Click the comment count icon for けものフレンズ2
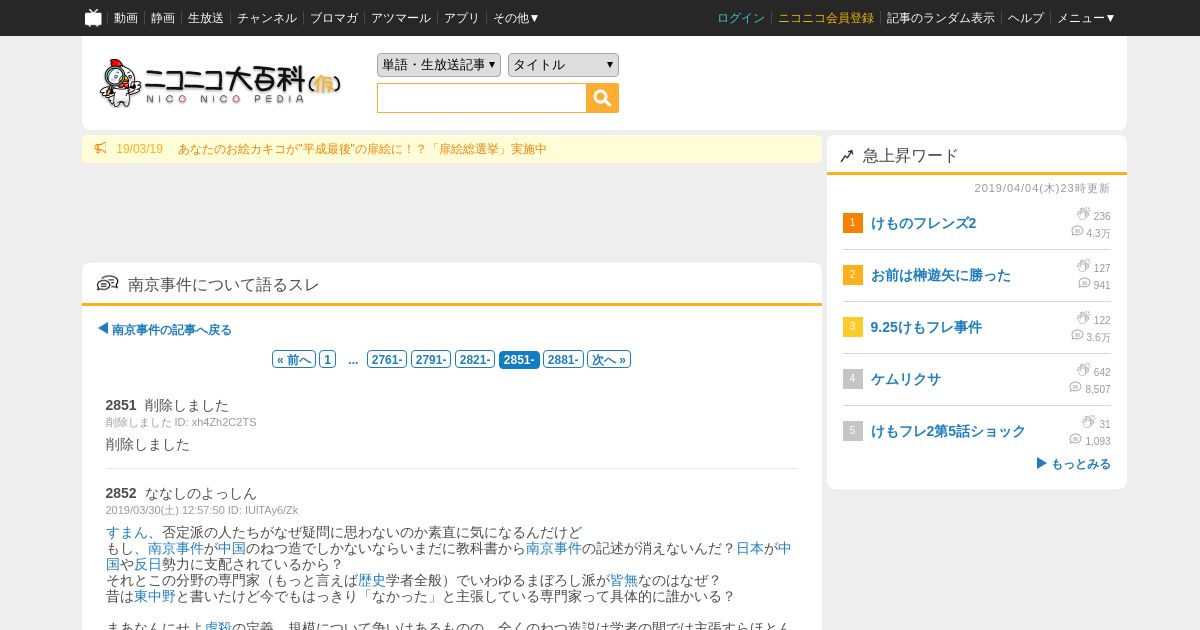The width and height of the screenshot is (1200, 630). click(x=1077, y=231)
